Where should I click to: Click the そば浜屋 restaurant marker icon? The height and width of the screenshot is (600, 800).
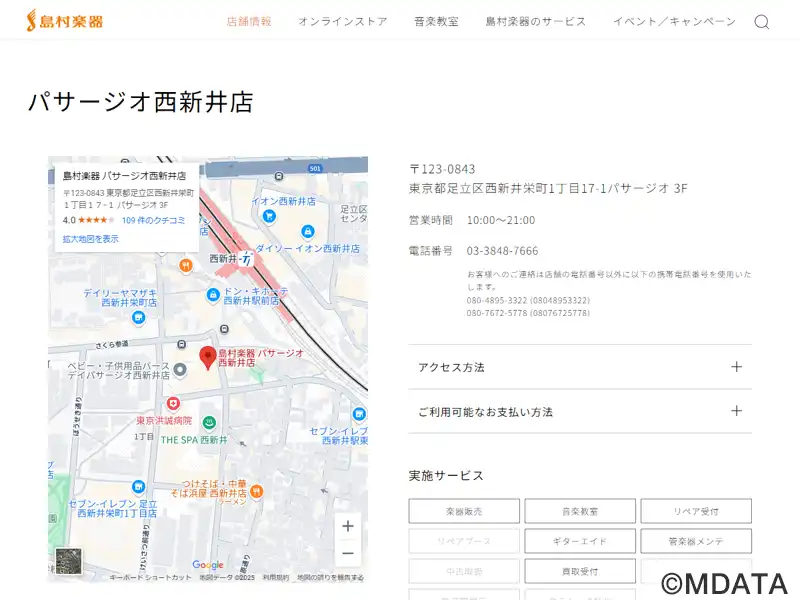[x=256, y=492]
